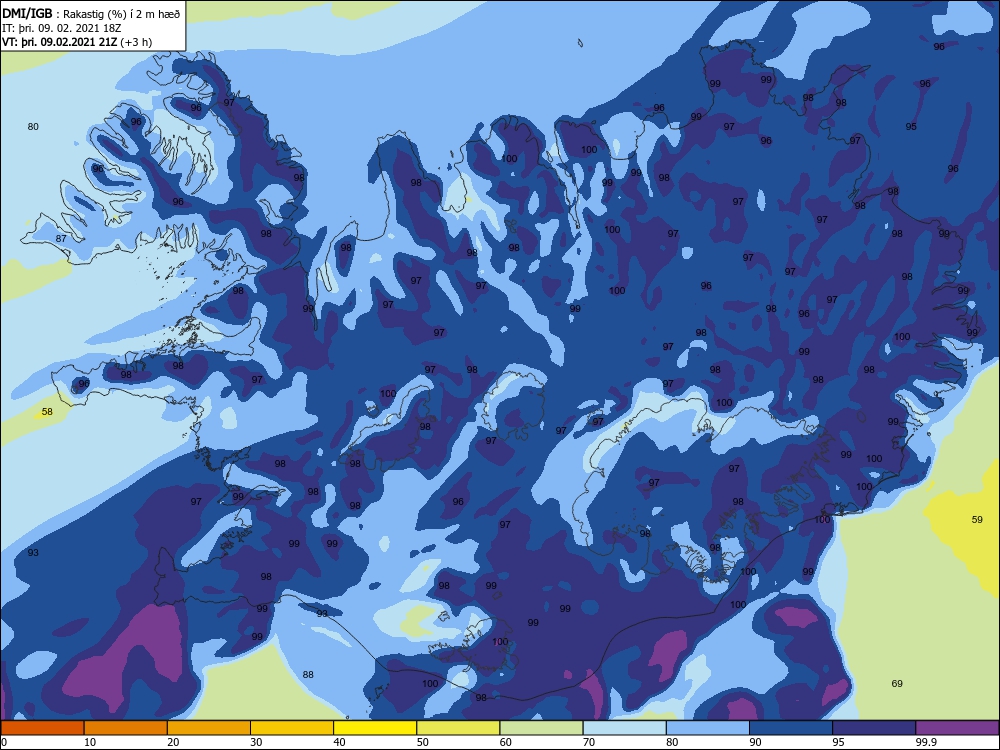Pick the light green 60–70 legend swatch

coord(541,728)
